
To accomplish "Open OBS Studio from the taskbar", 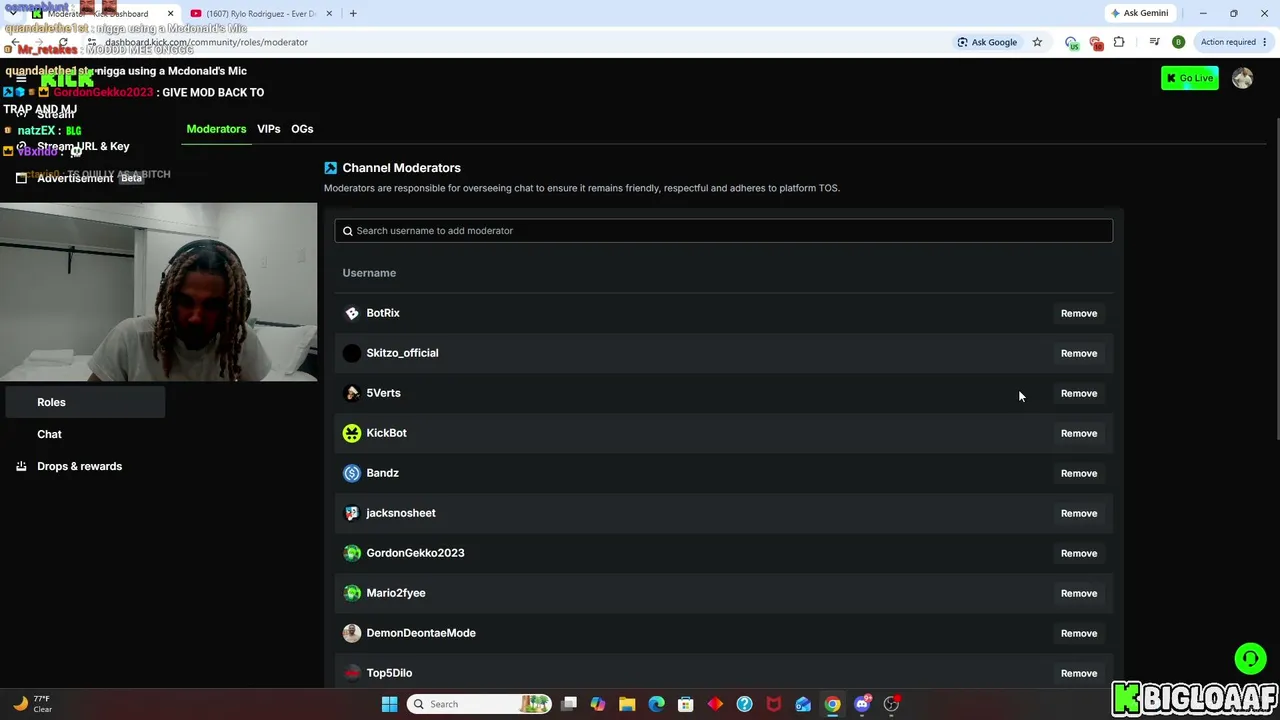I will 891,704.
